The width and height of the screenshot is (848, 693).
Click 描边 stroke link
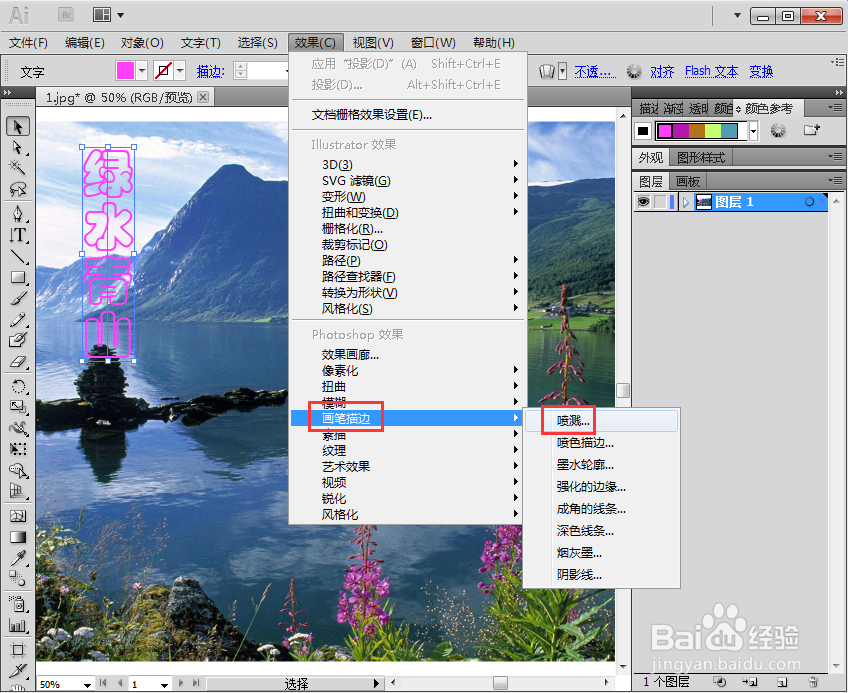(x=210, y=71)
